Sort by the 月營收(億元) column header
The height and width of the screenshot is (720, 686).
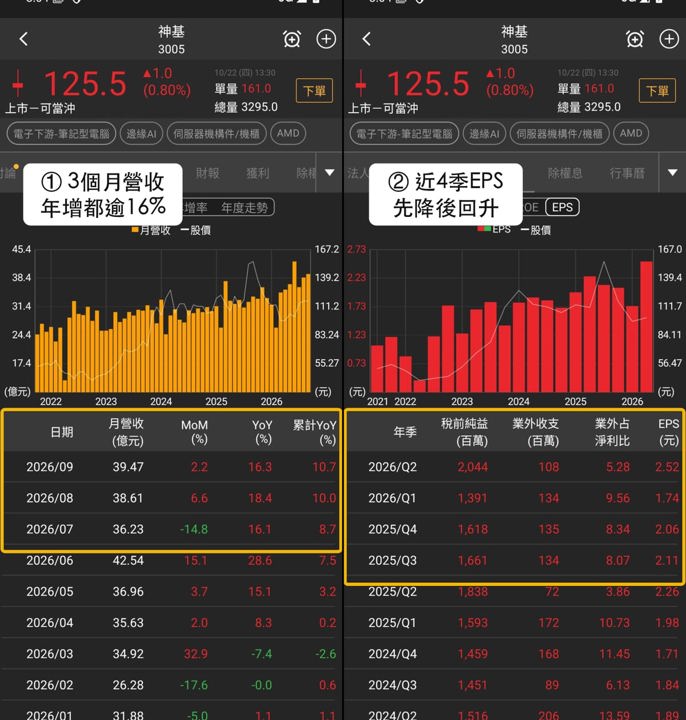tap(126, 432)
